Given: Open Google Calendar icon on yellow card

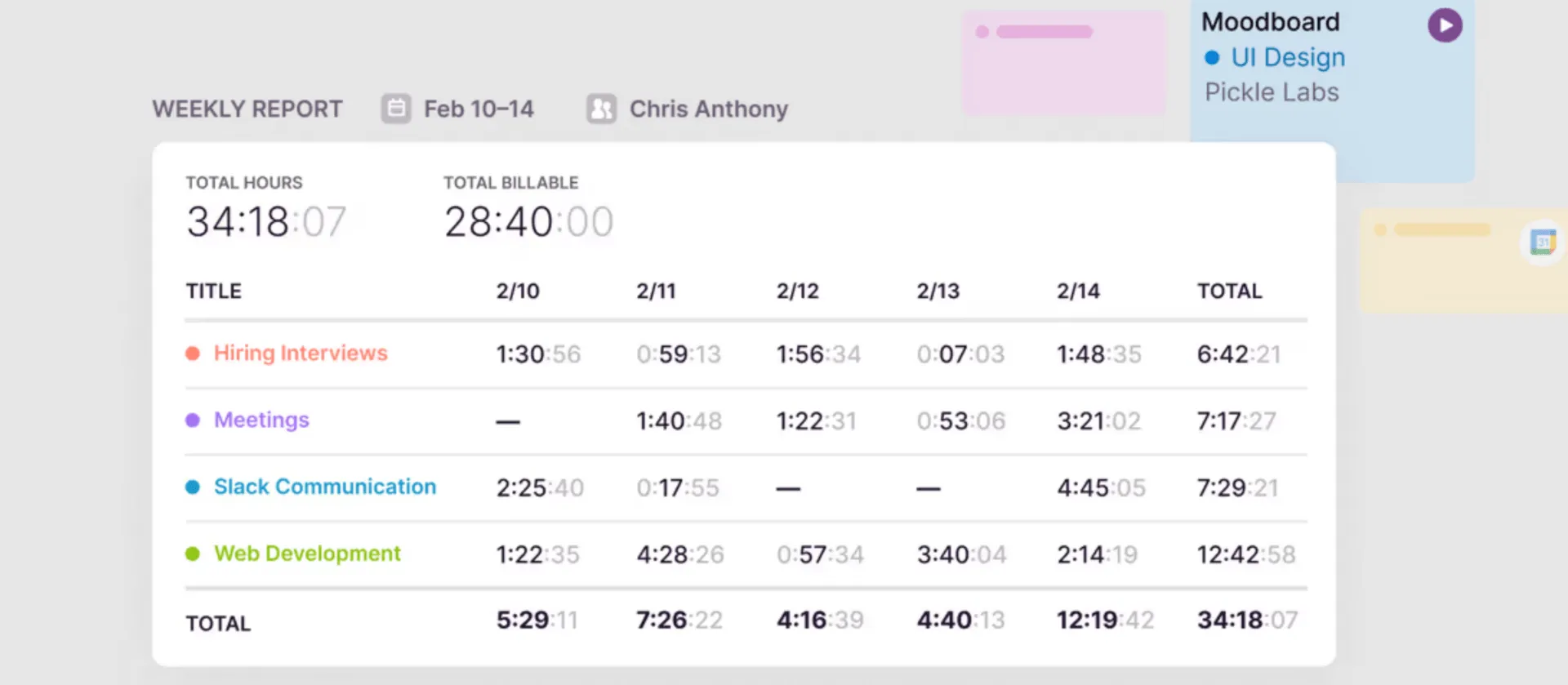Looking at the screenshot, I should 1543,242.
